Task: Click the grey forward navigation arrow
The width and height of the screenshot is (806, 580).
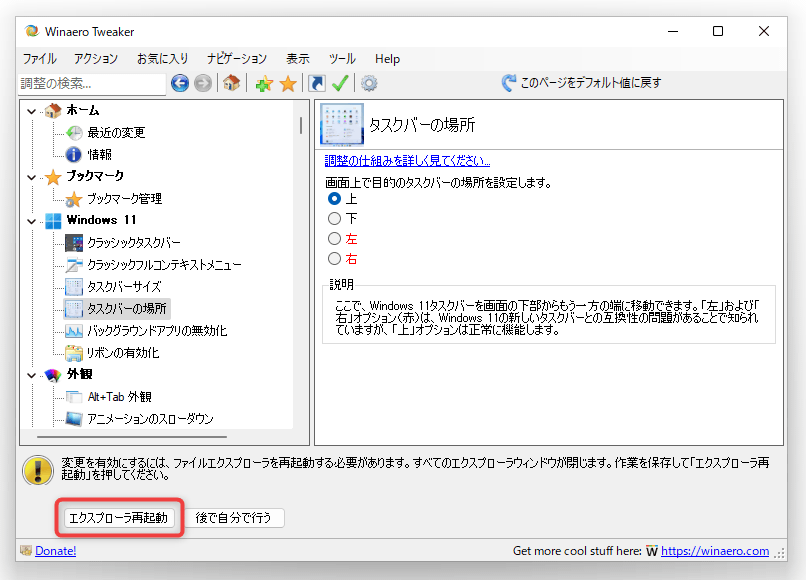Action: click(x=203, y=83)
